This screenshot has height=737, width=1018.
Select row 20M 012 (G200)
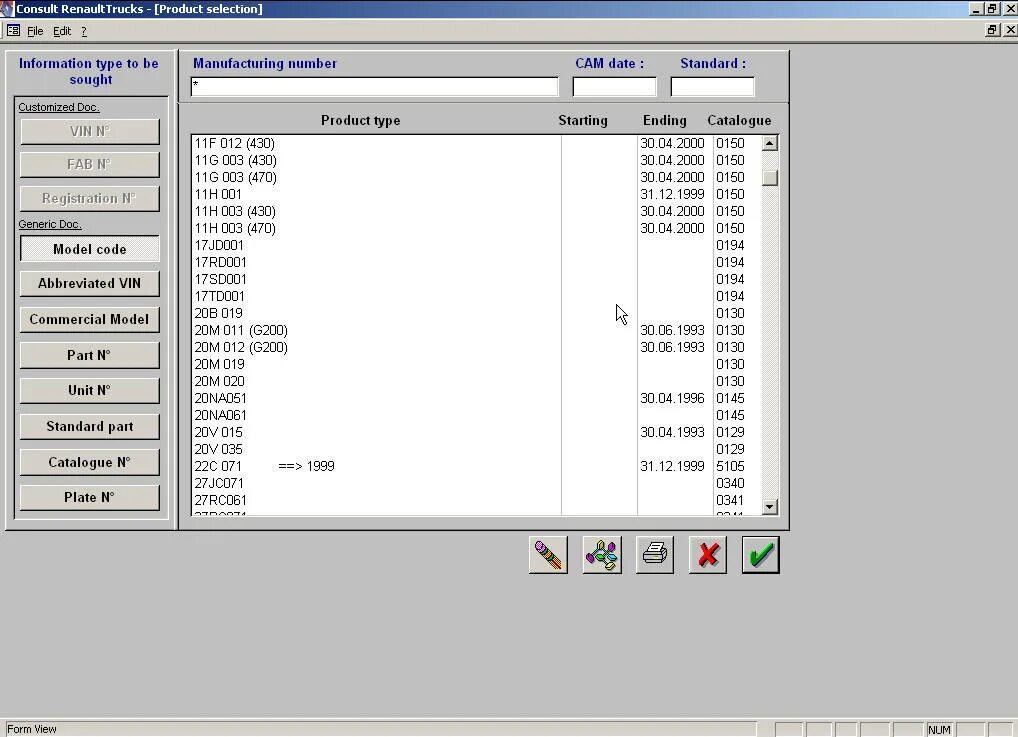coord(476,347)
